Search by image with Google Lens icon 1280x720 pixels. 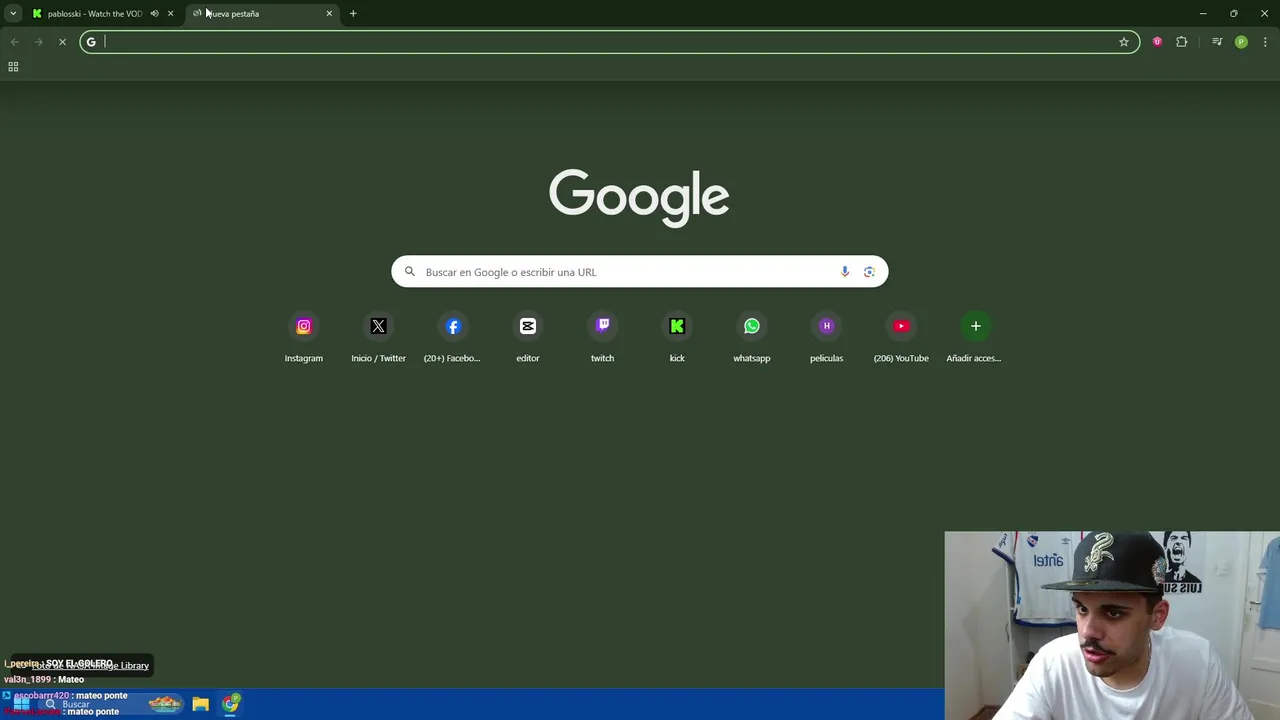pos(869,272)
